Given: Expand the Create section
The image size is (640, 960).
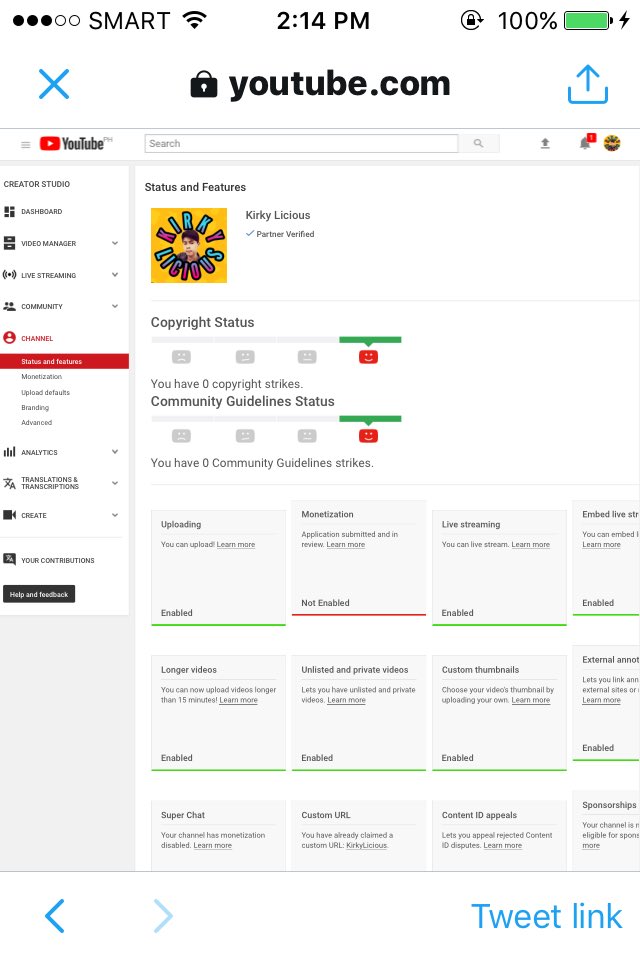Looking at the screenshot, I should (x=115, y=515).
